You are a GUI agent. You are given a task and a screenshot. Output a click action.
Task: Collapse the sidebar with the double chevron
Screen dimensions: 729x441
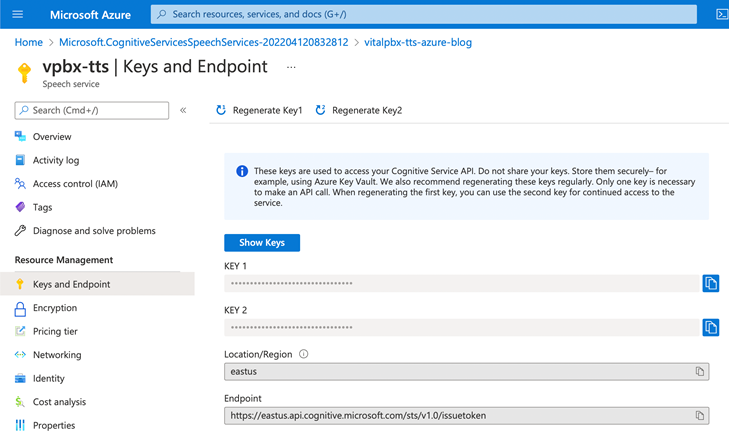pos(183,110)
